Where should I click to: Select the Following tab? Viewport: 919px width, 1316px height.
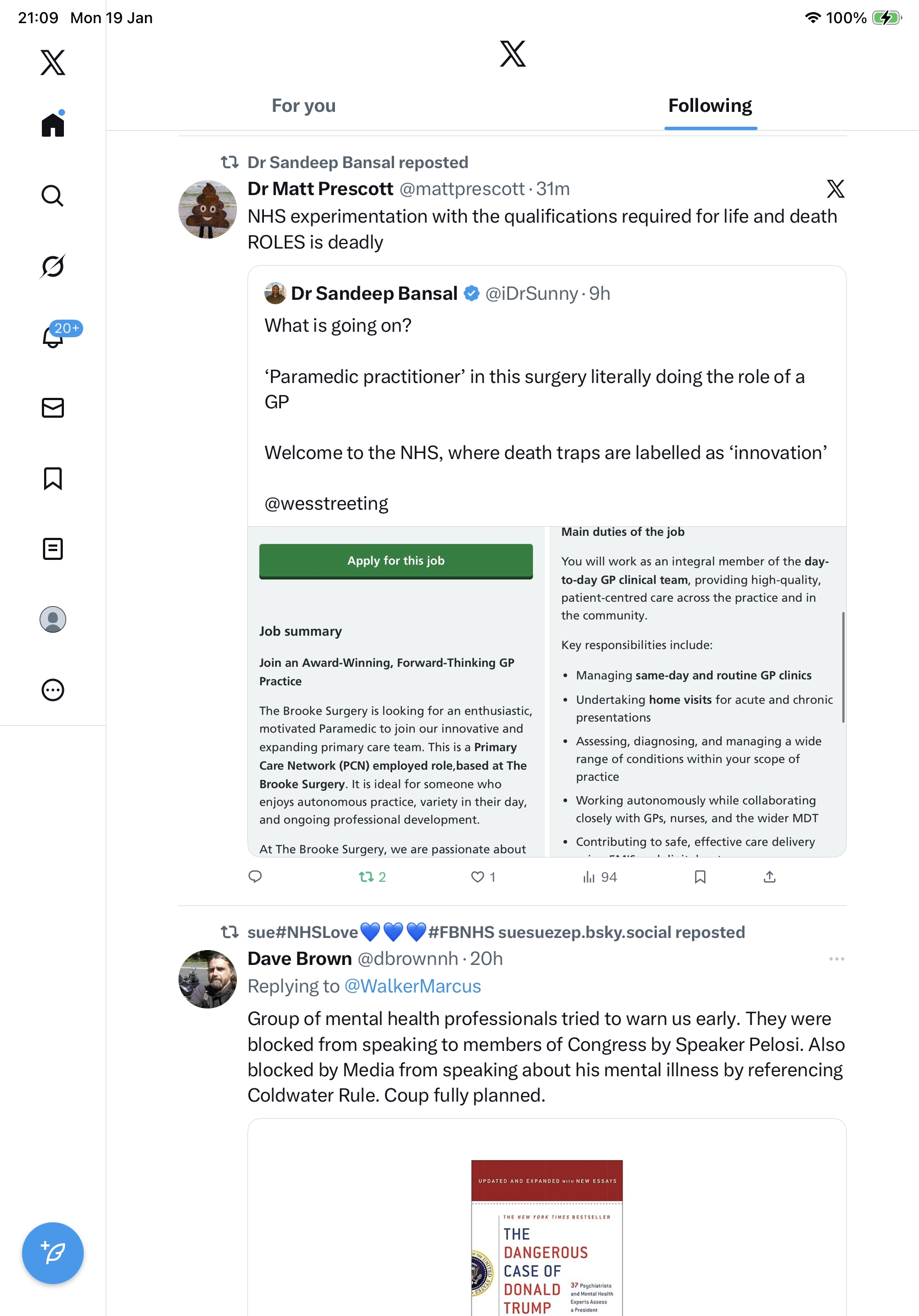(x=709, y=106)
